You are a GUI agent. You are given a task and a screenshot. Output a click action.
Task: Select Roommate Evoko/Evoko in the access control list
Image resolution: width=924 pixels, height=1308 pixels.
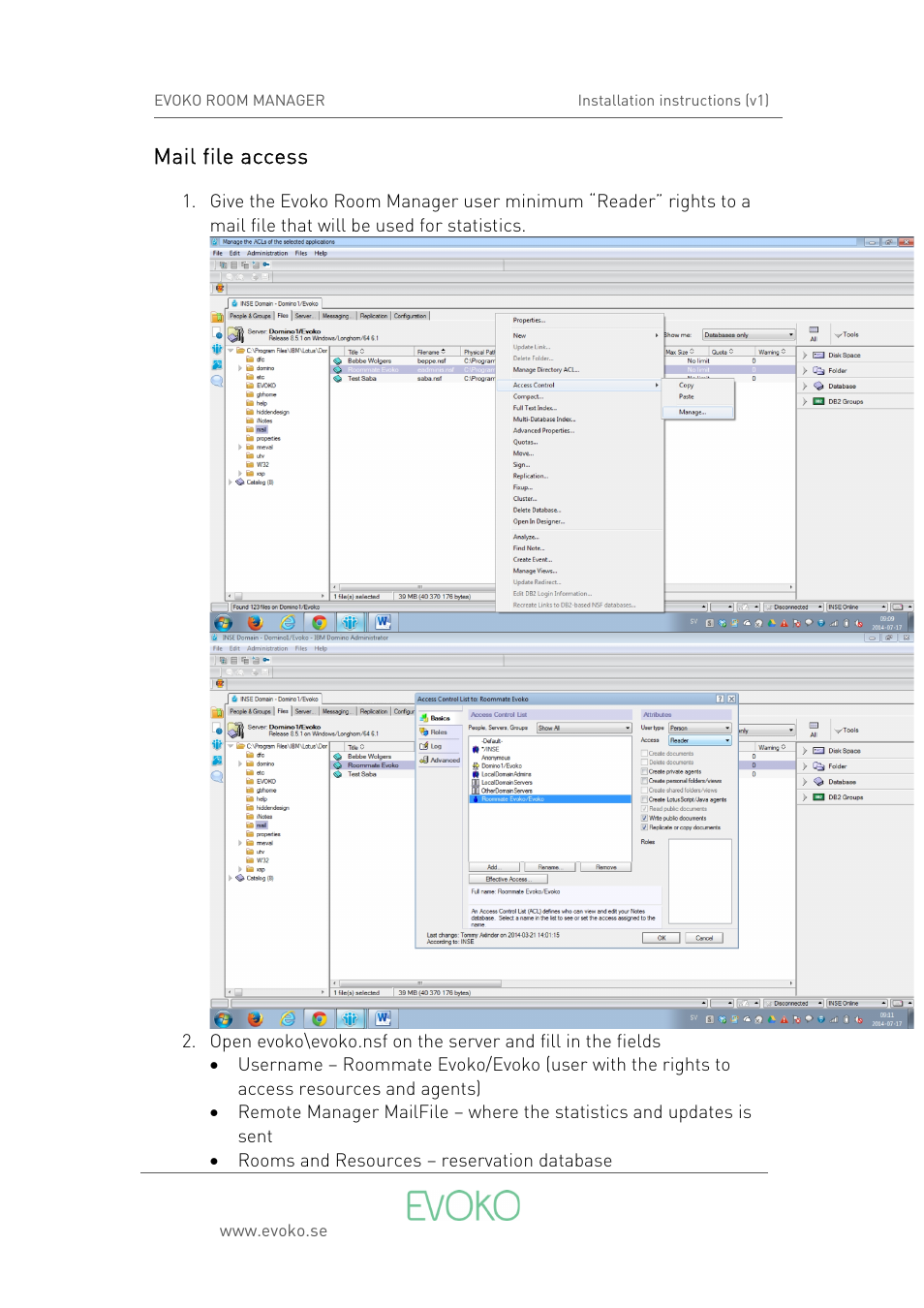click(x=549, y=799)
